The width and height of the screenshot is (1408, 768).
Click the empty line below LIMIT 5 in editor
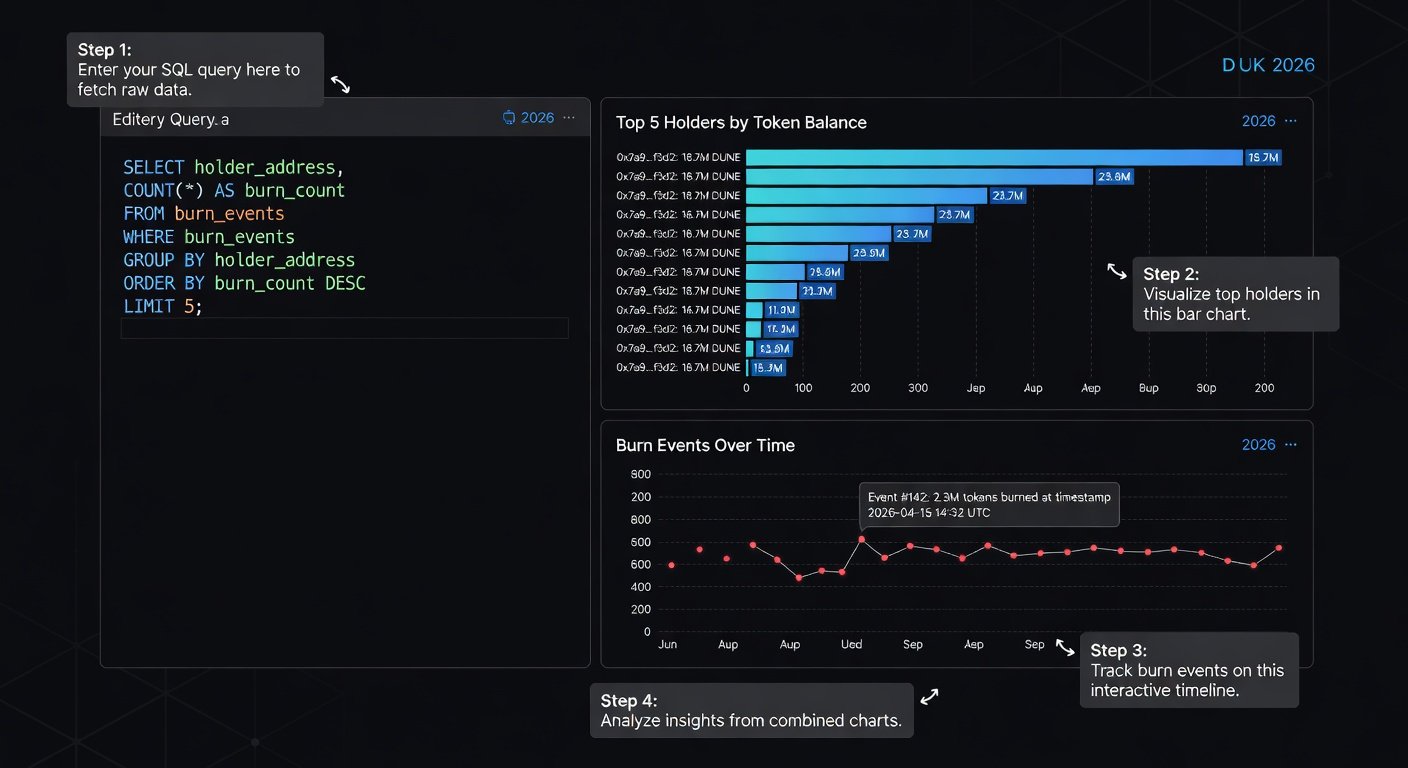click(344, 328)
